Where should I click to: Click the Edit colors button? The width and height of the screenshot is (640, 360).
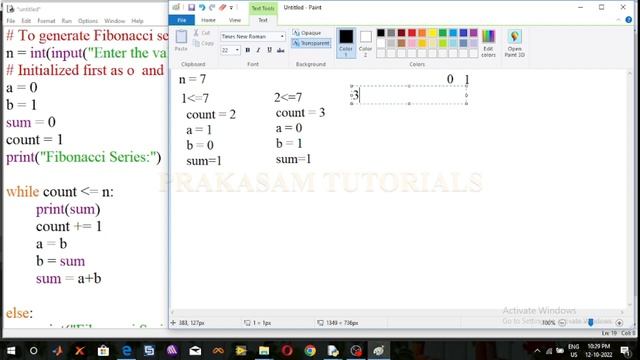click(488, 43)
